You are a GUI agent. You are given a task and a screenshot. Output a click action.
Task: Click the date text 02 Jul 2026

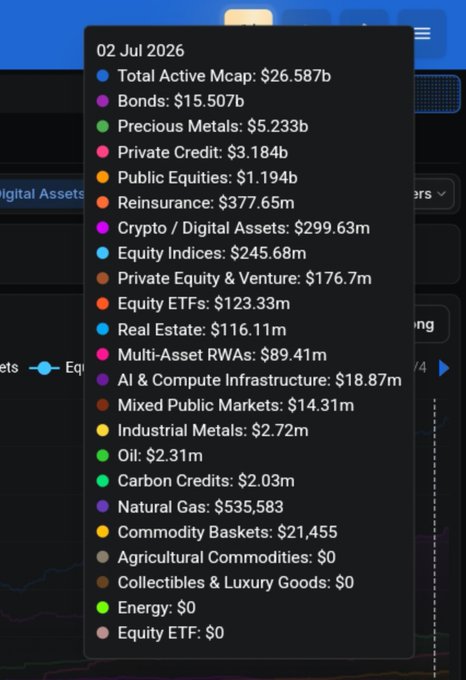click(140, 51)
